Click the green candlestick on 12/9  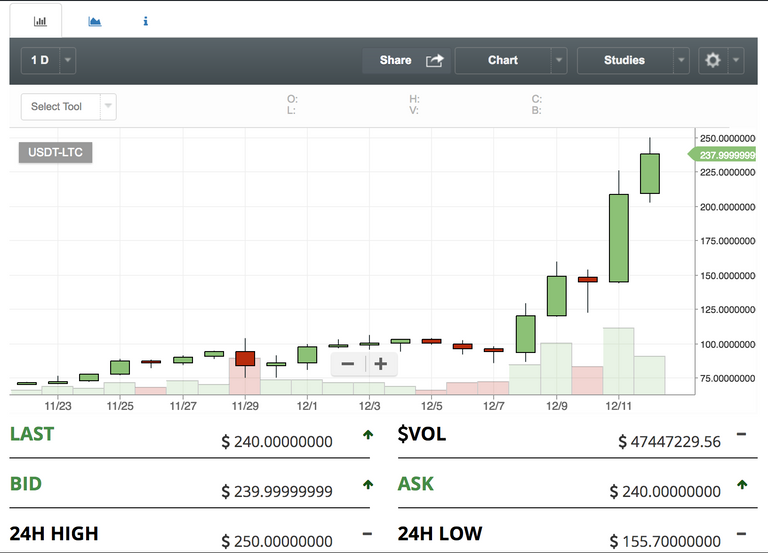click(556, 296)
